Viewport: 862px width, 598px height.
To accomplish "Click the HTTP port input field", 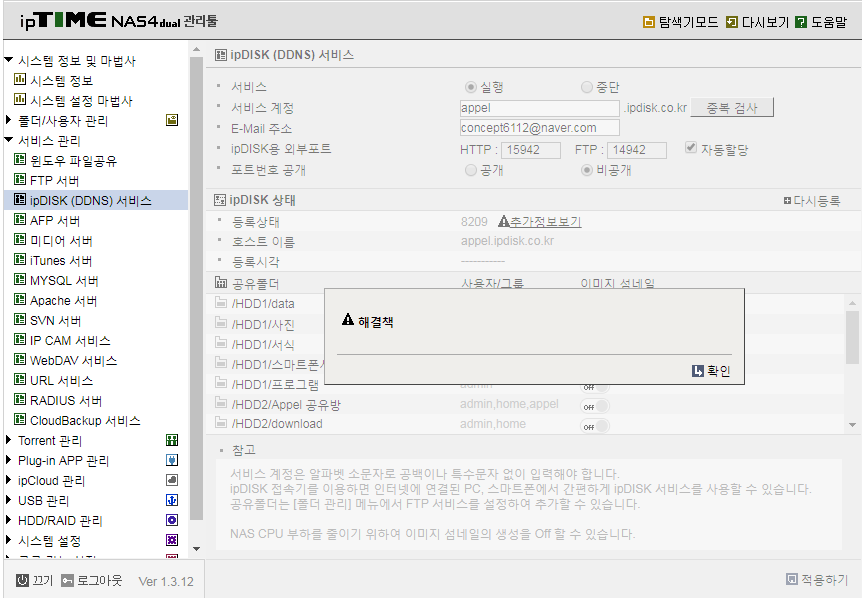I will pos(531,150).
